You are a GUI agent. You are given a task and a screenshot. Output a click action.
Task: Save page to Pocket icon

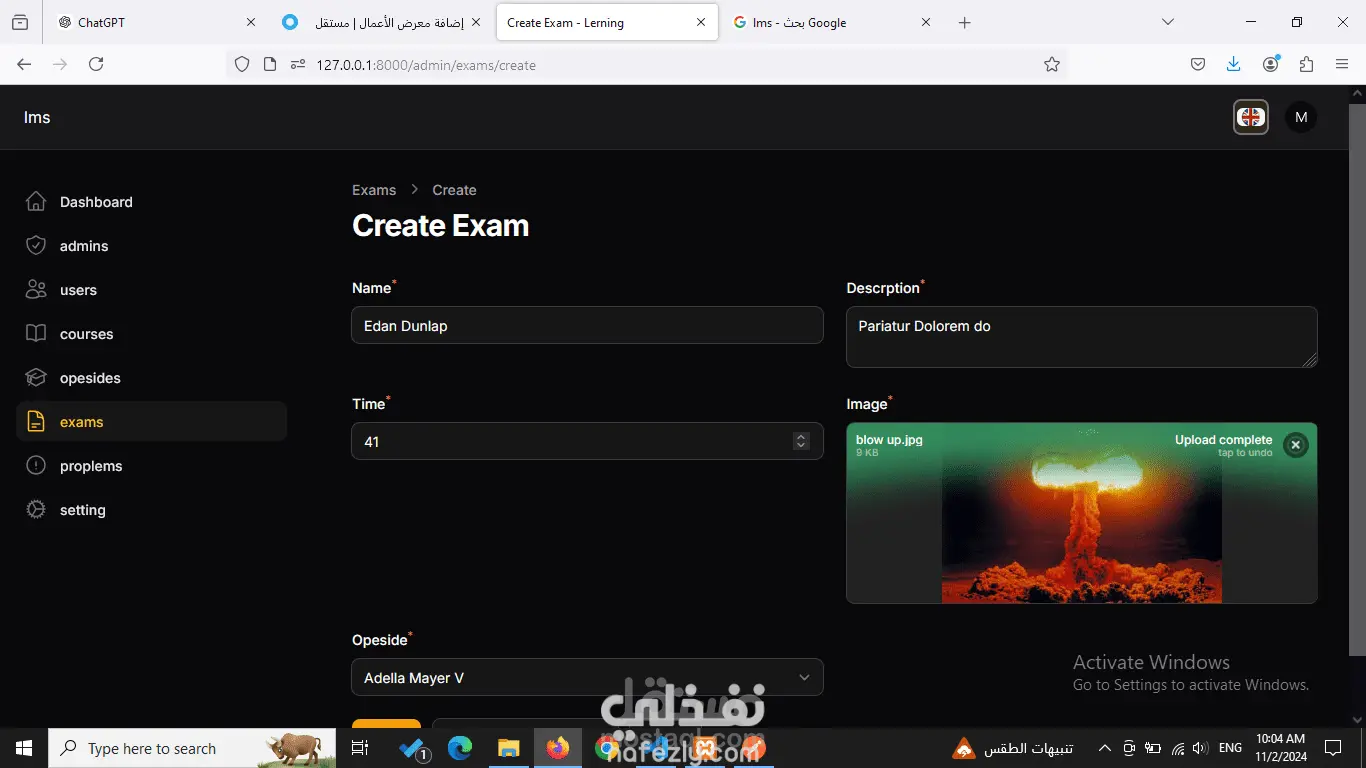coord(1198,65)
